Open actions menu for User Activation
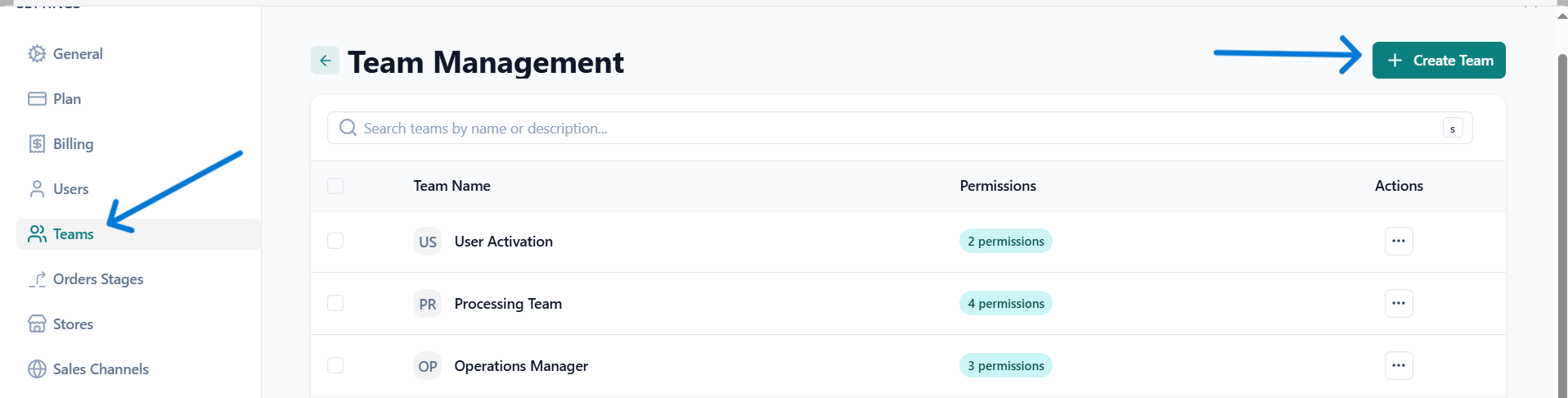The width and height of the screenshot is (1568, 398). coord(1399,241)
